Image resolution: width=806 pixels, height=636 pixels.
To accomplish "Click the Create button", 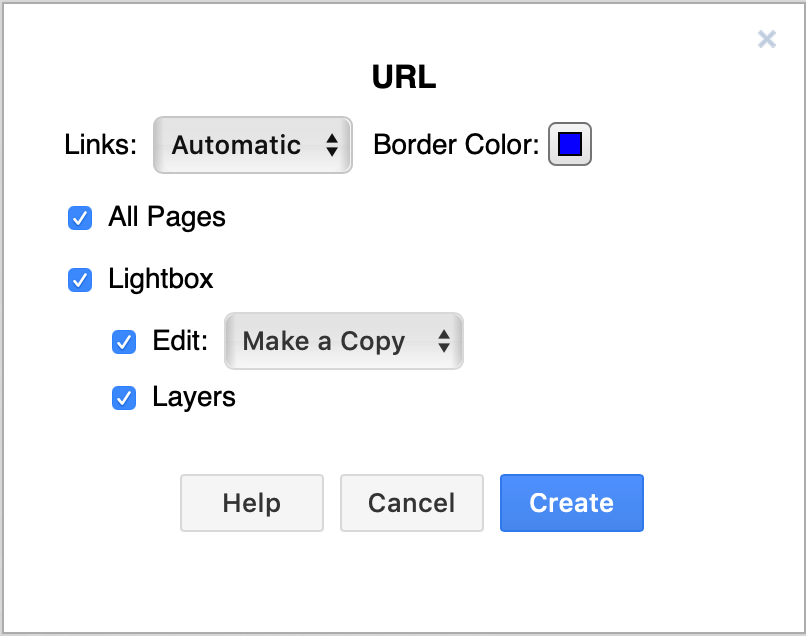I will 571,503.
